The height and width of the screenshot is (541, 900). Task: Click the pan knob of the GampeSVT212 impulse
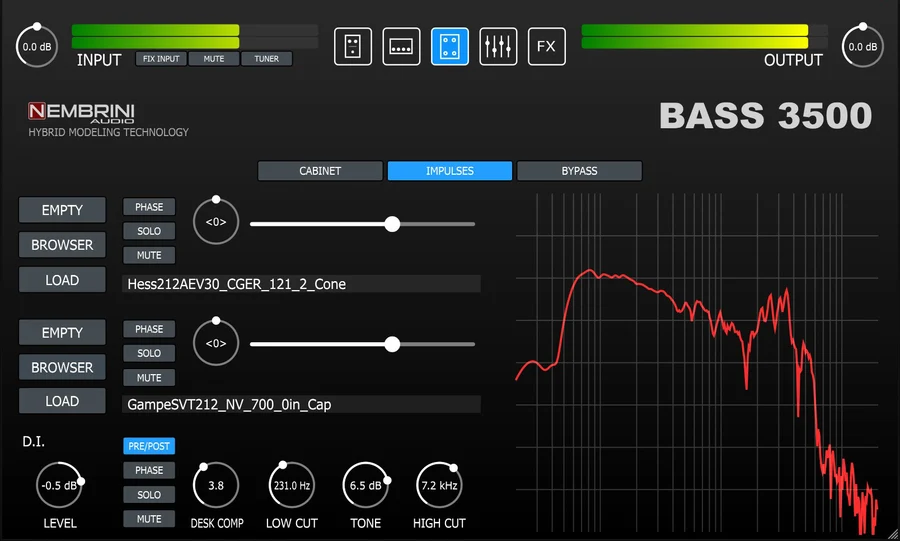pos(216,343)
